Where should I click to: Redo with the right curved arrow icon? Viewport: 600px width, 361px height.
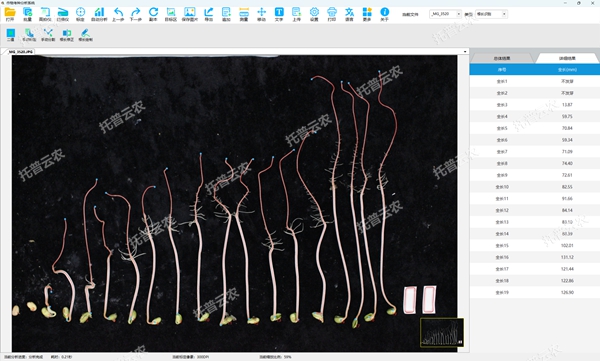[x=135, y=14]
